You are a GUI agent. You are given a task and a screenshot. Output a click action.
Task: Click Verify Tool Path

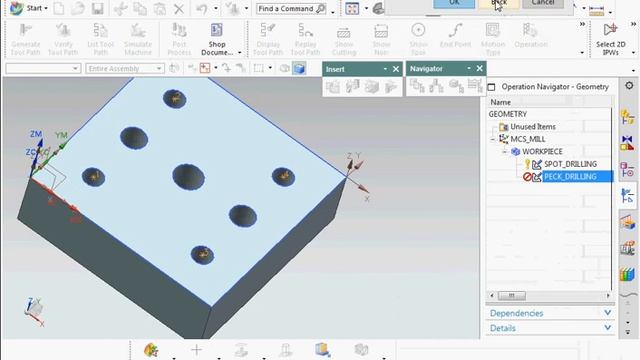(63, 40)
